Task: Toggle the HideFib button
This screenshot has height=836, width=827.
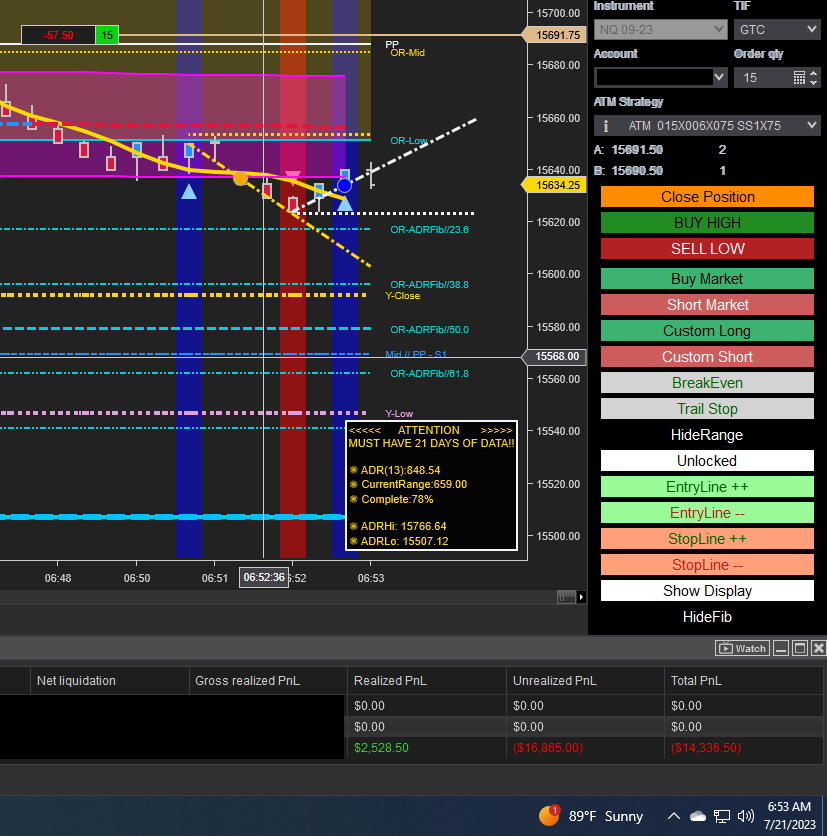Action: [x=707, y=617]
